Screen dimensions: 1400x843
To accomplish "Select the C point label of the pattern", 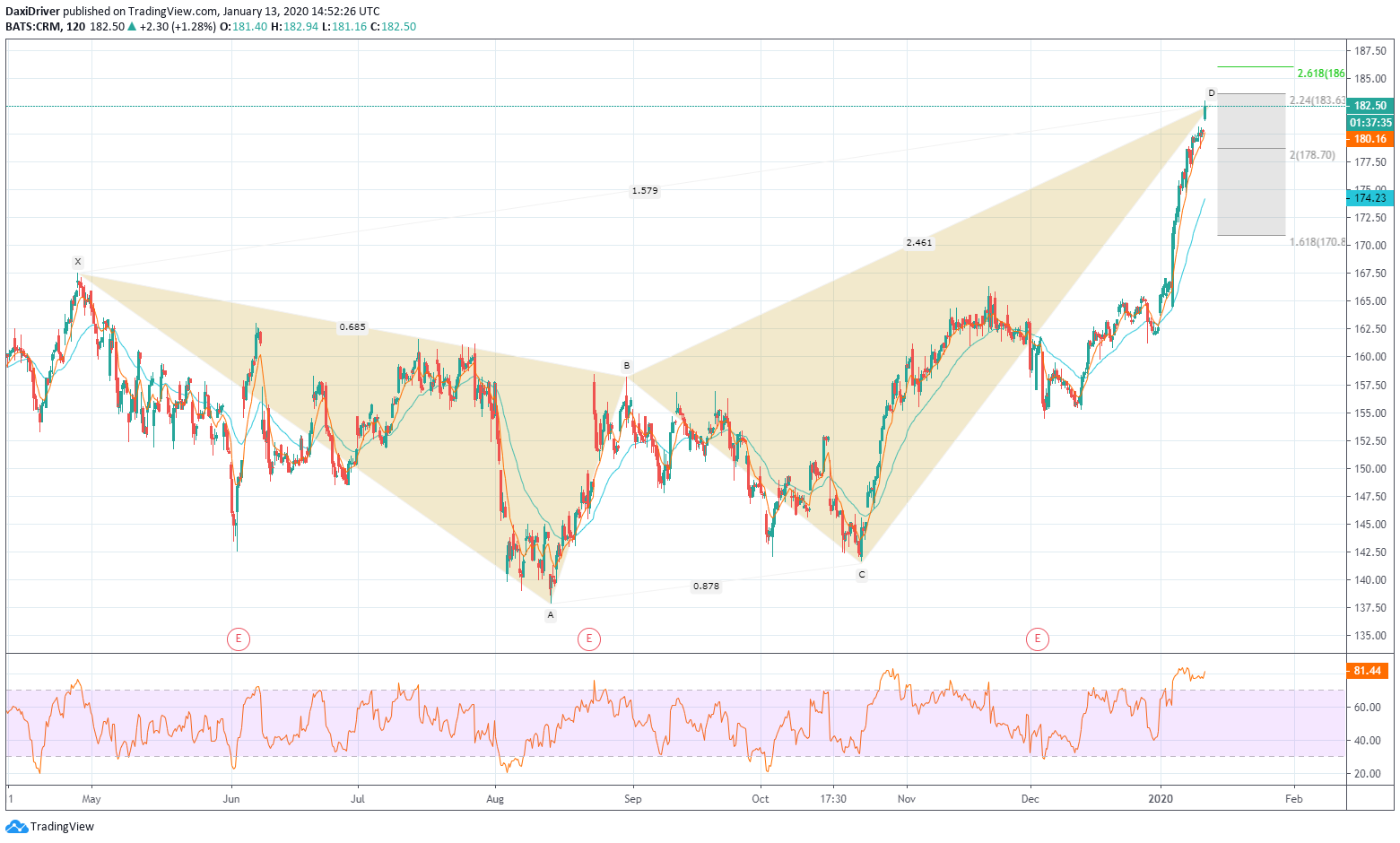I will (x=862, y=575).
